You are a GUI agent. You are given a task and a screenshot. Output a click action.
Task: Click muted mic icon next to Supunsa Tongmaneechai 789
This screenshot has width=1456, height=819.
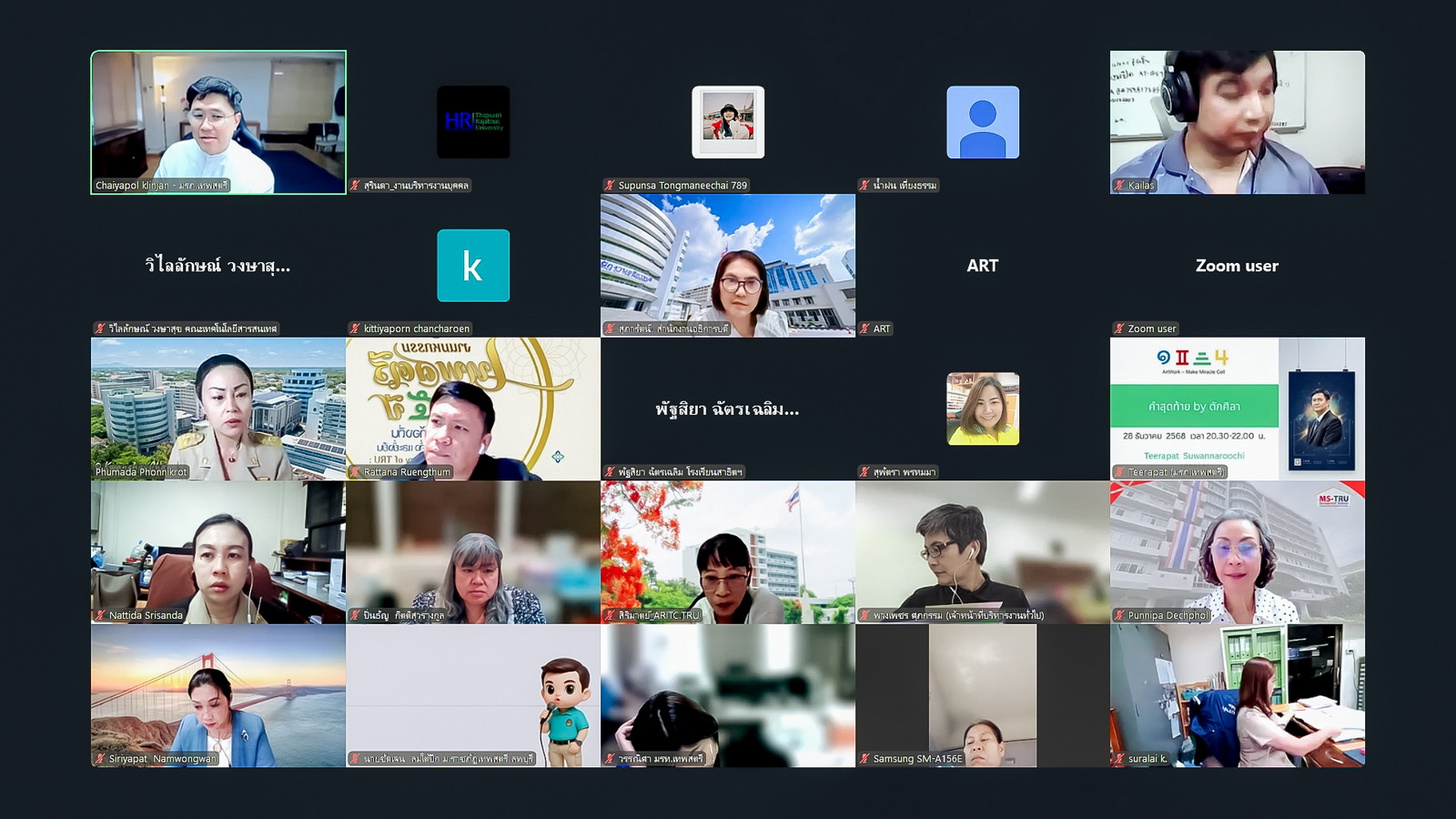tap(610, 186)
